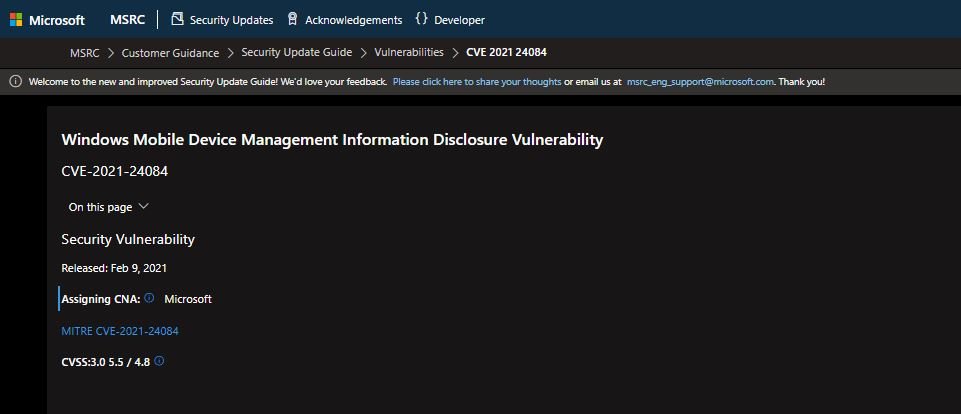The image size is (961, 414).
Task: Open Customer Guidance breadcrumb
Action: [x=170, y=53]
